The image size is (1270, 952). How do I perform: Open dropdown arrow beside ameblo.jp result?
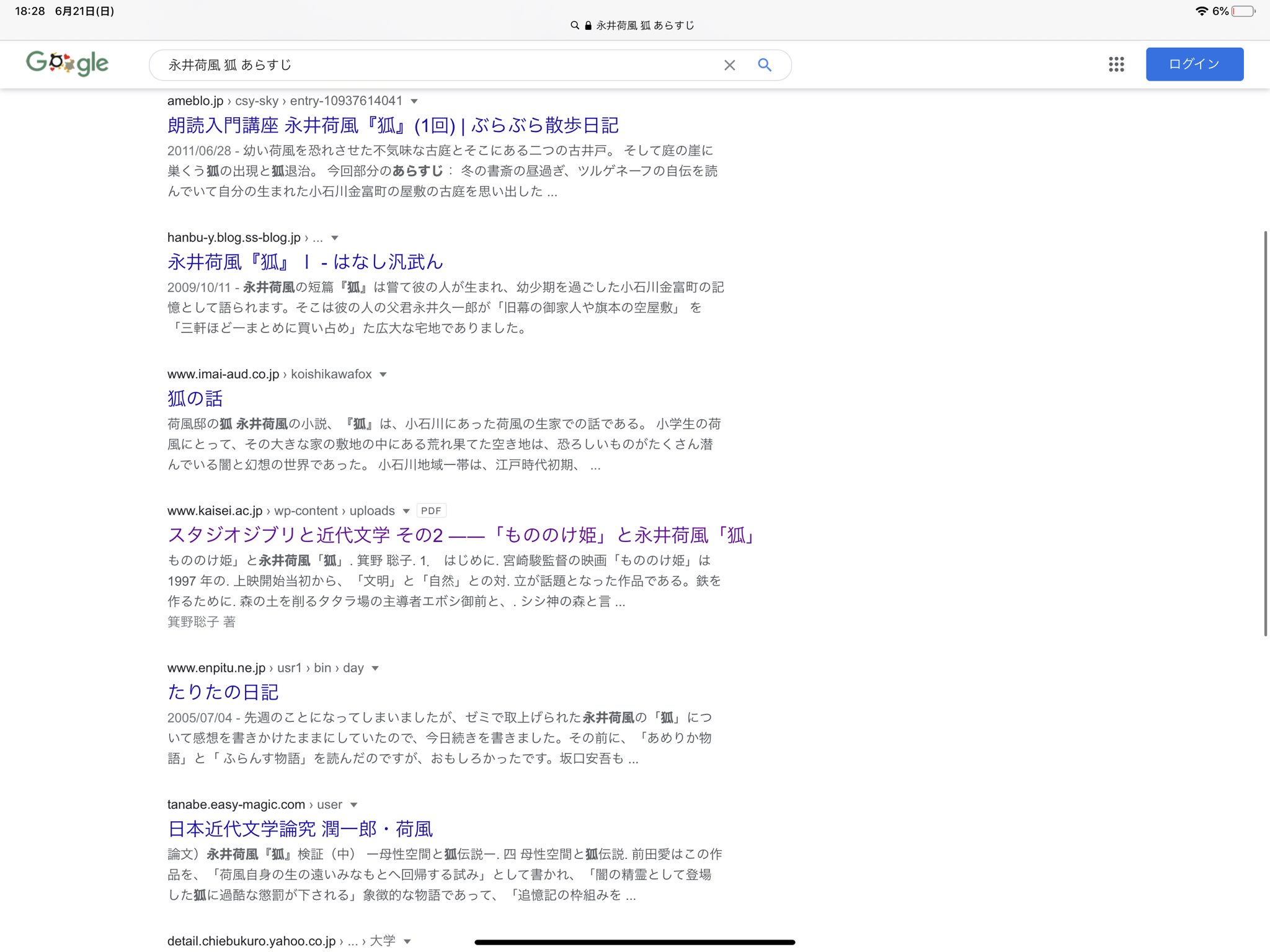(414, 101)
